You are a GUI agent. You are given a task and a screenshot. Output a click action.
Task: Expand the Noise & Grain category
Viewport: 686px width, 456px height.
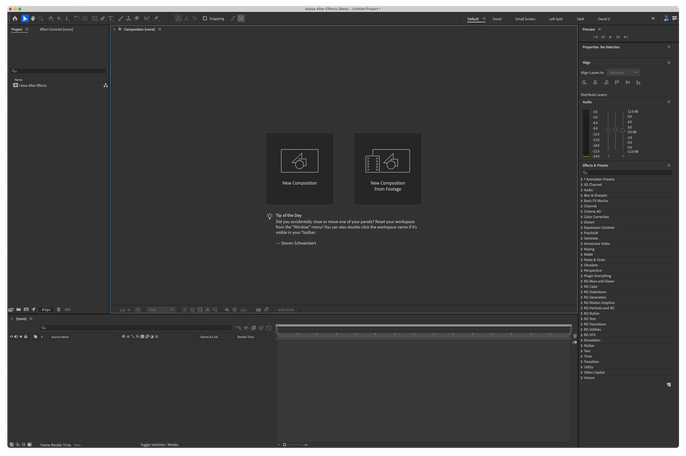click(582, 260)
